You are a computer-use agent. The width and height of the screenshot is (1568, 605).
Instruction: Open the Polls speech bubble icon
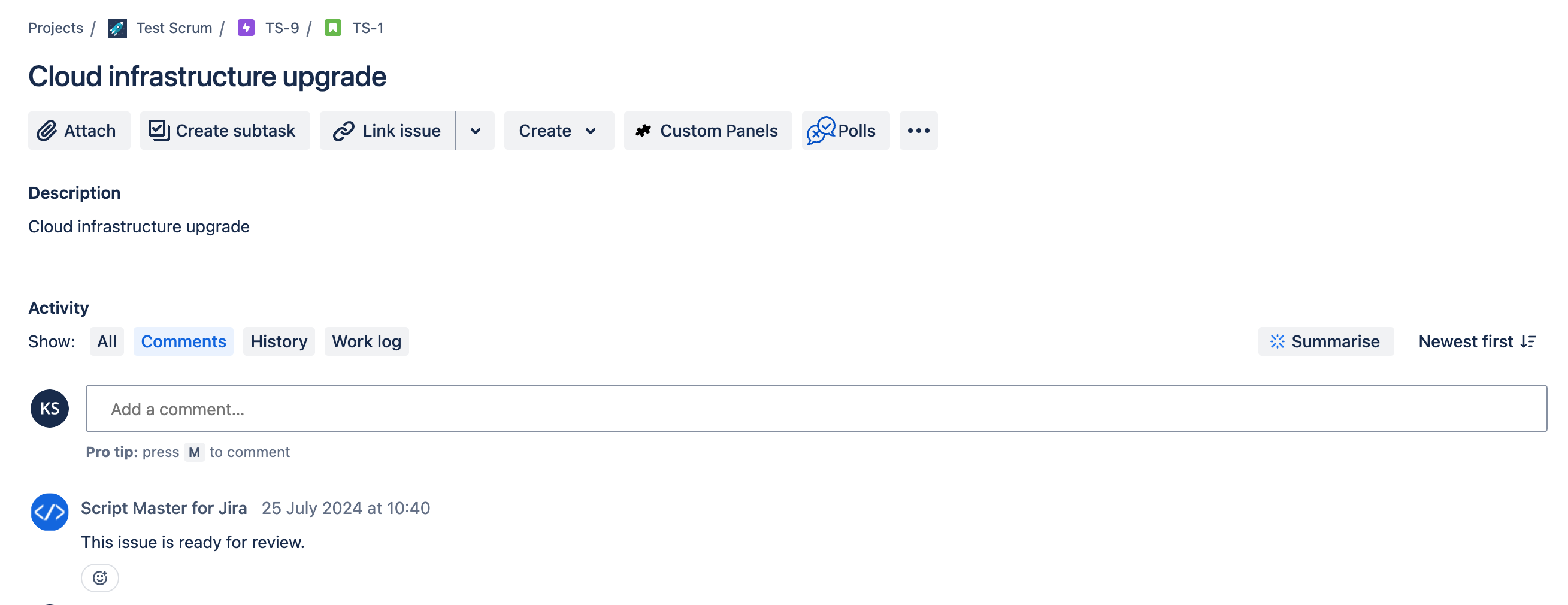click(x=821, y=131)
